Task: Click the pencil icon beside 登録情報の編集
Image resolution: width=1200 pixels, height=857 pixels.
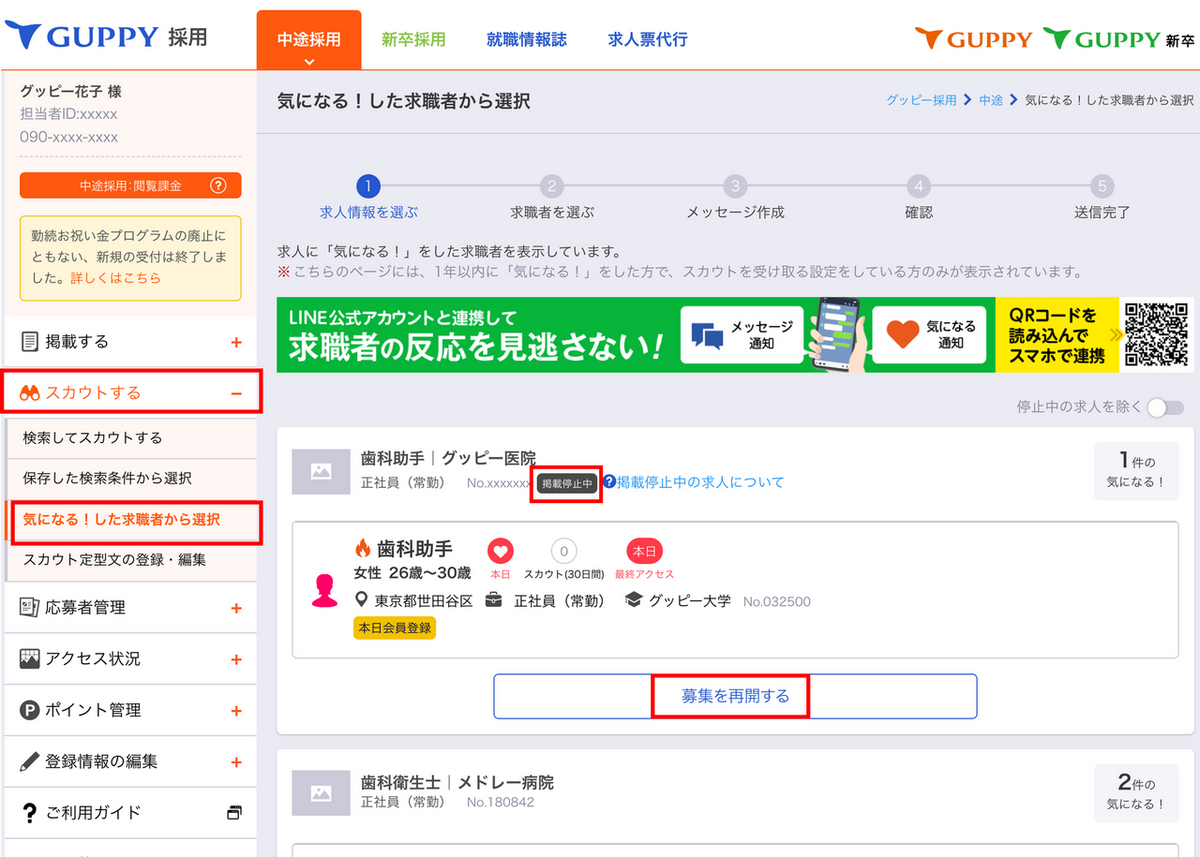Action: click(30, 761)
